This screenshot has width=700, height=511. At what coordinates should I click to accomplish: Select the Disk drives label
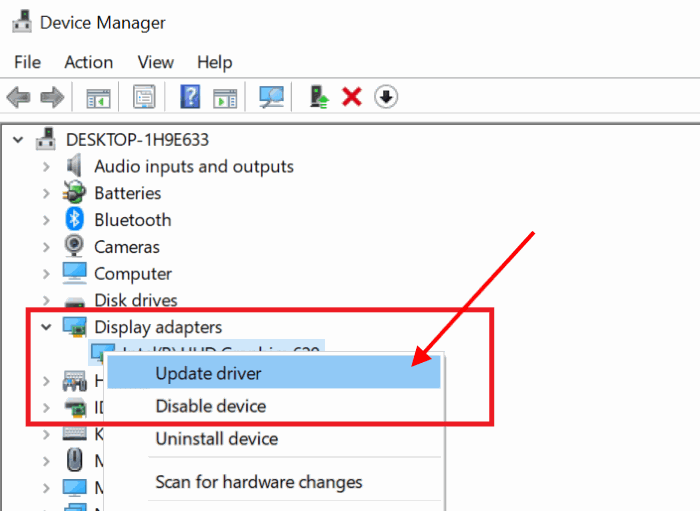click(136, 300)
